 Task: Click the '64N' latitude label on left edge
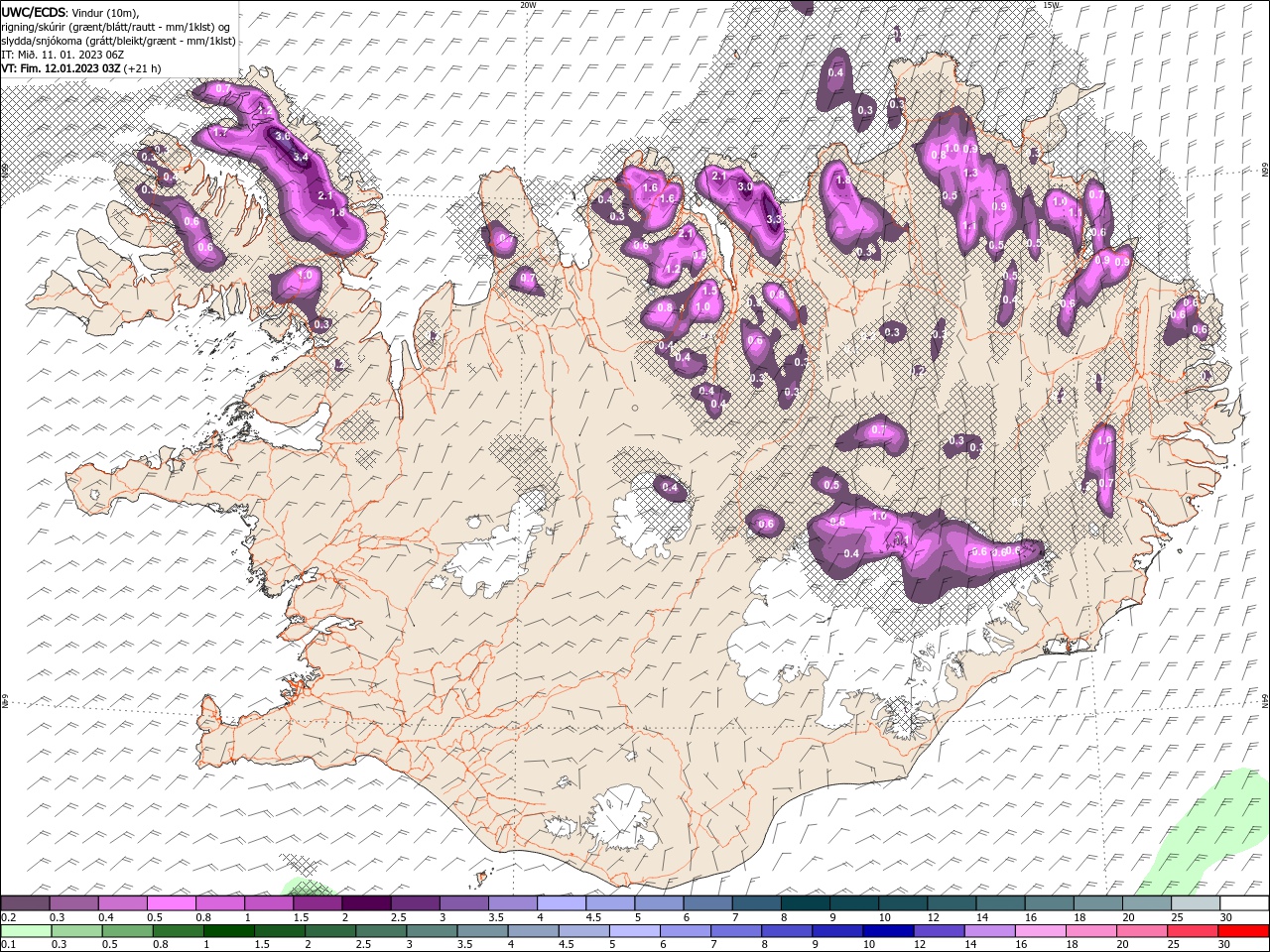(5, 701)
